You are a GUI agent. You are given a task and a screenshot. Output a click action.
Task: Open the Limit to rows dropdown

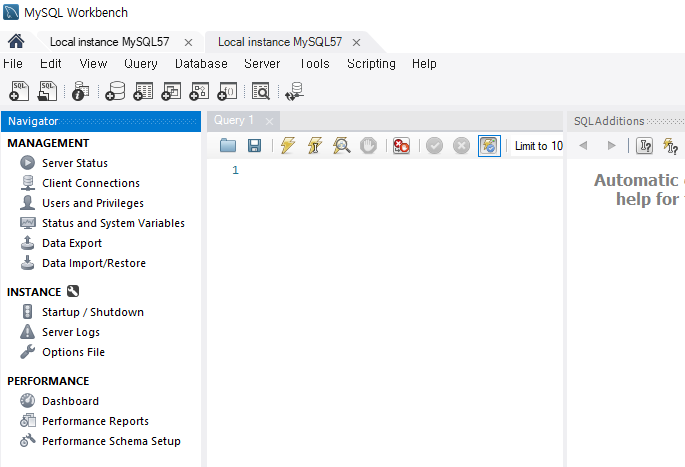tap(538, 145)
